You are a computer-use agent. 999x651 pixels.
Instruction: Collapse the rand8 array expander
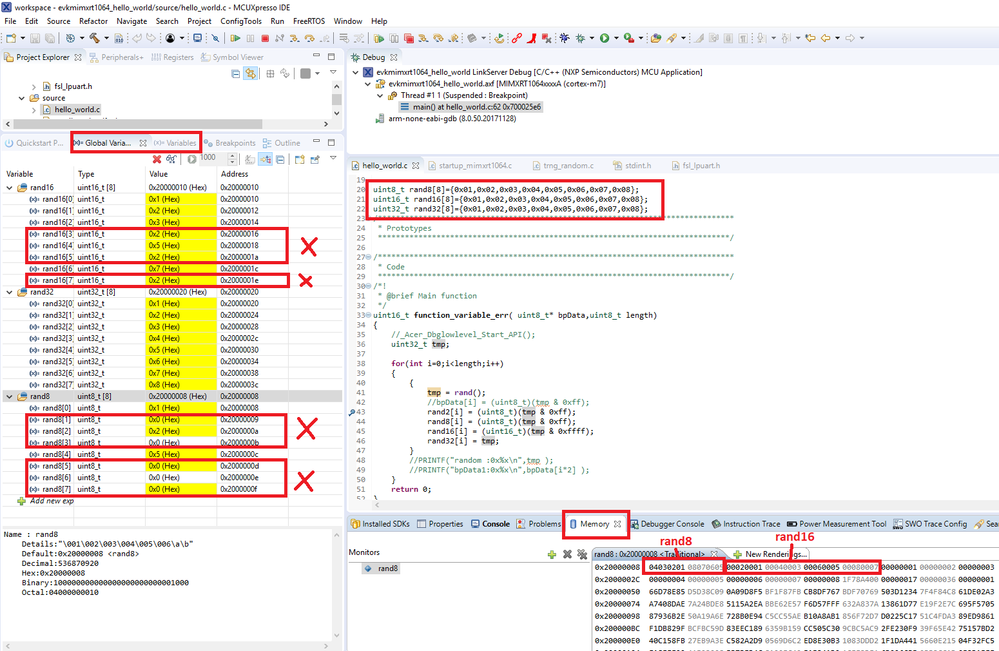click(8, 395)
